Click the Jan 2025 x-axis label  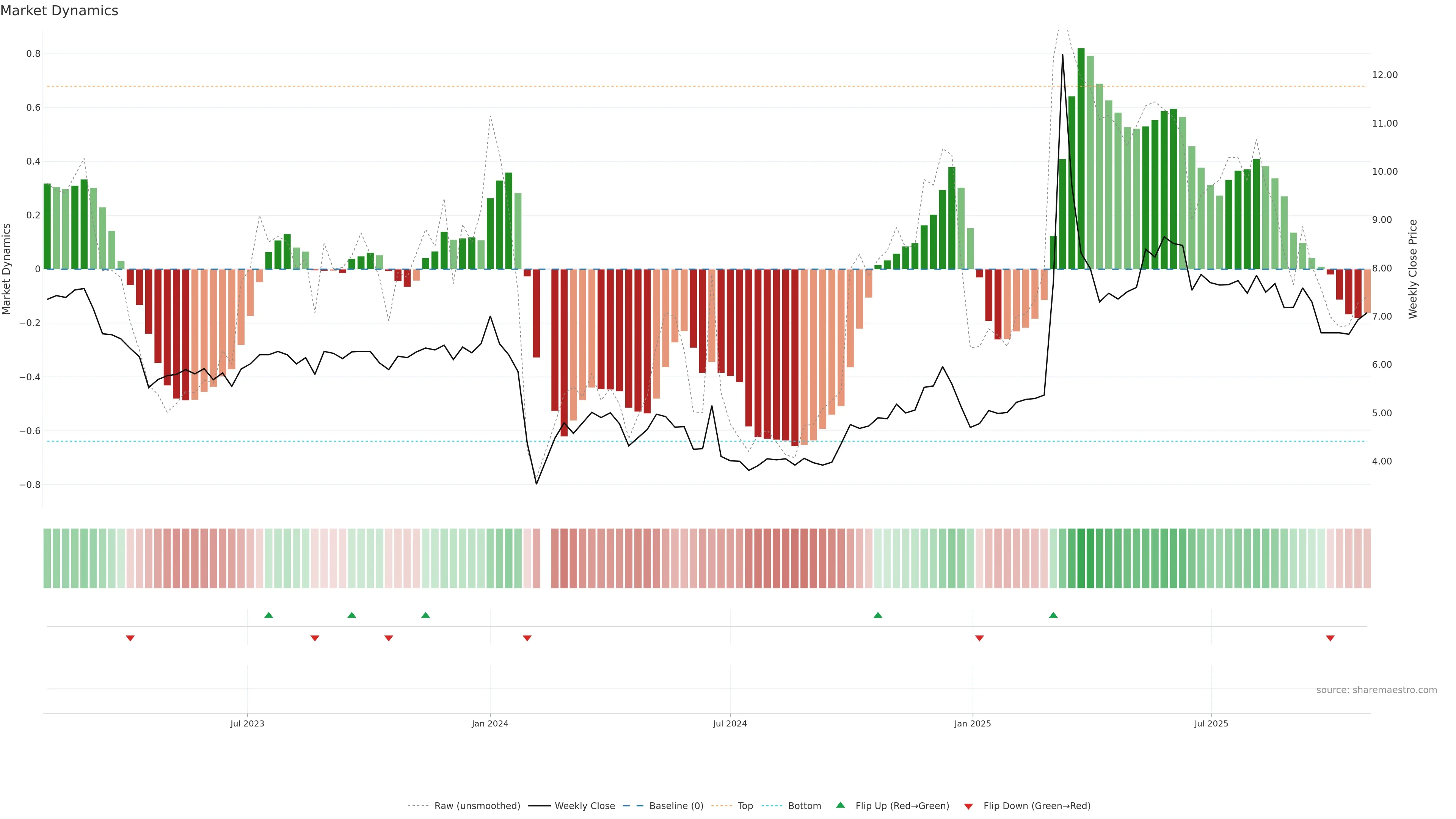point(972,723)
